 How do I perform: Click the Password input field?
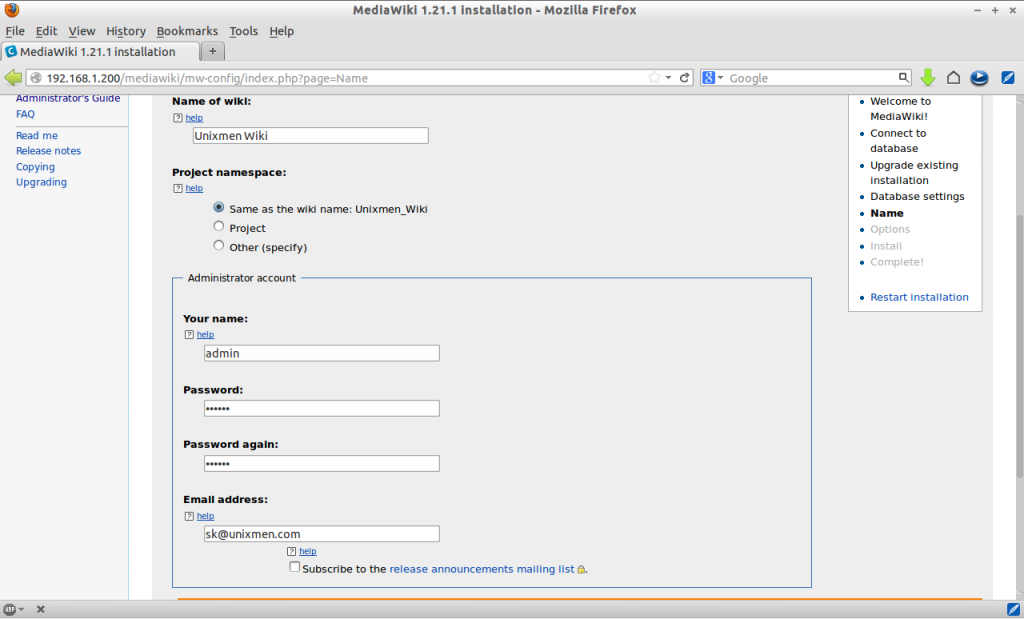pos(322,409)
